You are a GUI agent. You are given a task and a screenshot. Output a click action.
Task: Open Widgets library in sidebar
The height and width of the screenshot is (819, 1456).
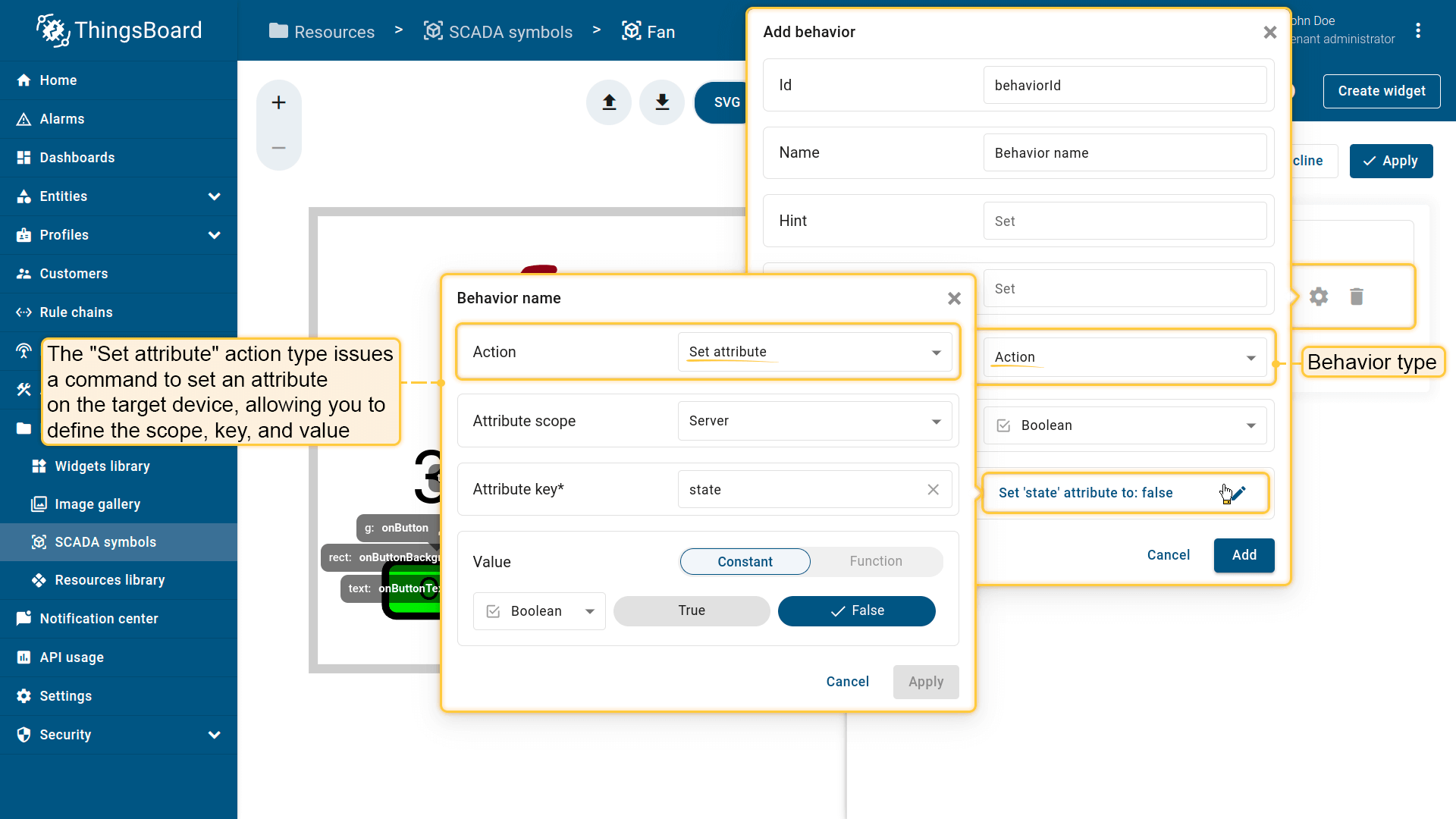pyautogui.click(x=102, y=466)
